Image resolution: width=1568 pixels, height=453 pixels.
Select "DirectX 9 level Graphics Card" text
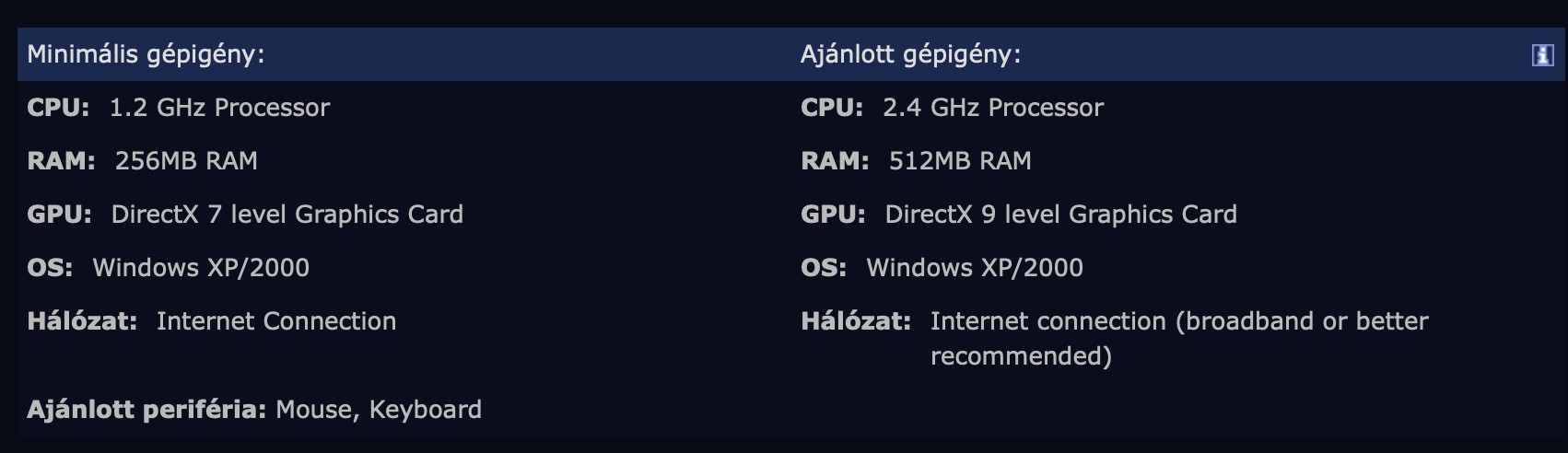tap(1060, 215)
